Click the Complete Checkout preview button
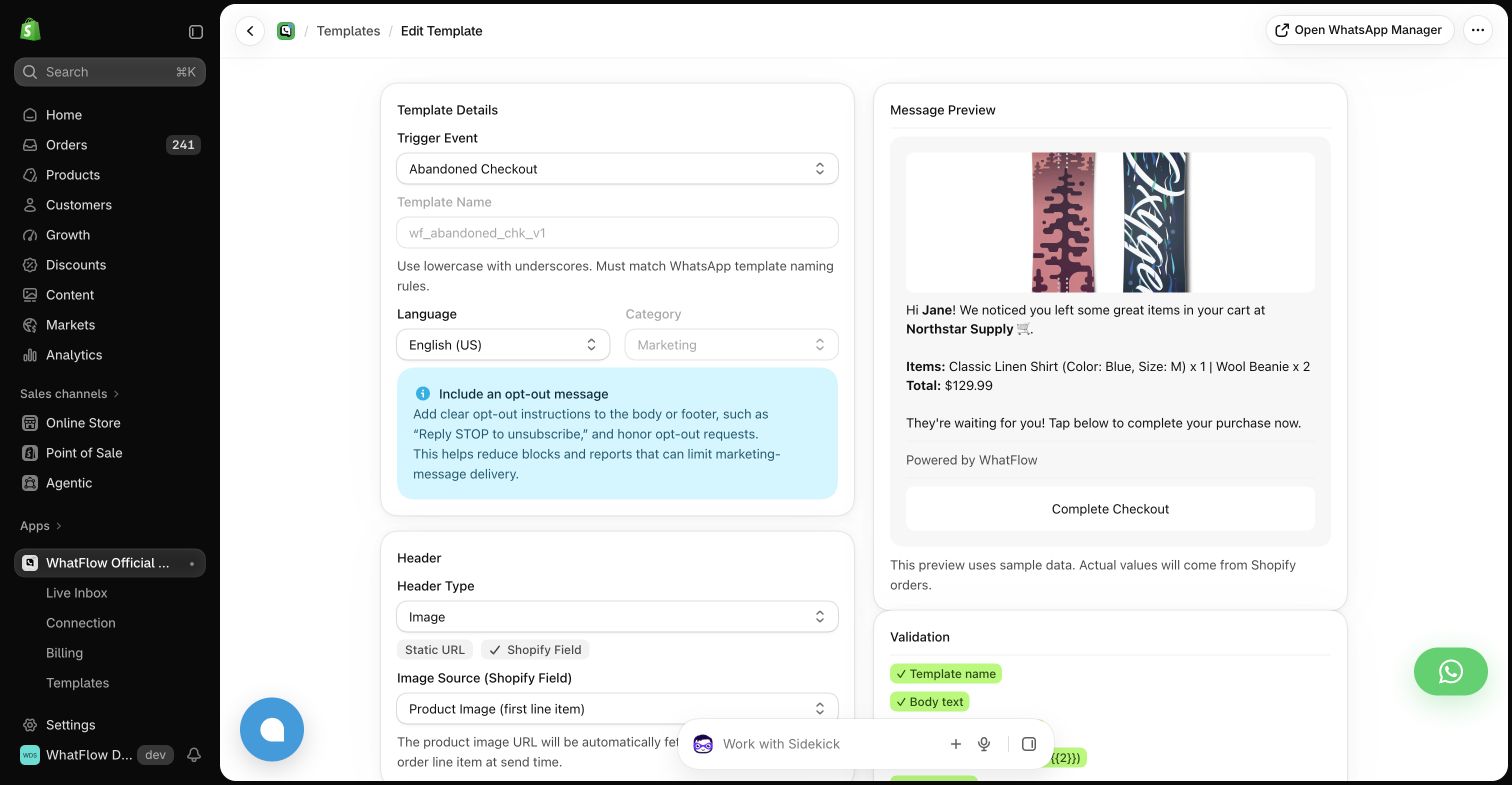 click(1110, 509)
